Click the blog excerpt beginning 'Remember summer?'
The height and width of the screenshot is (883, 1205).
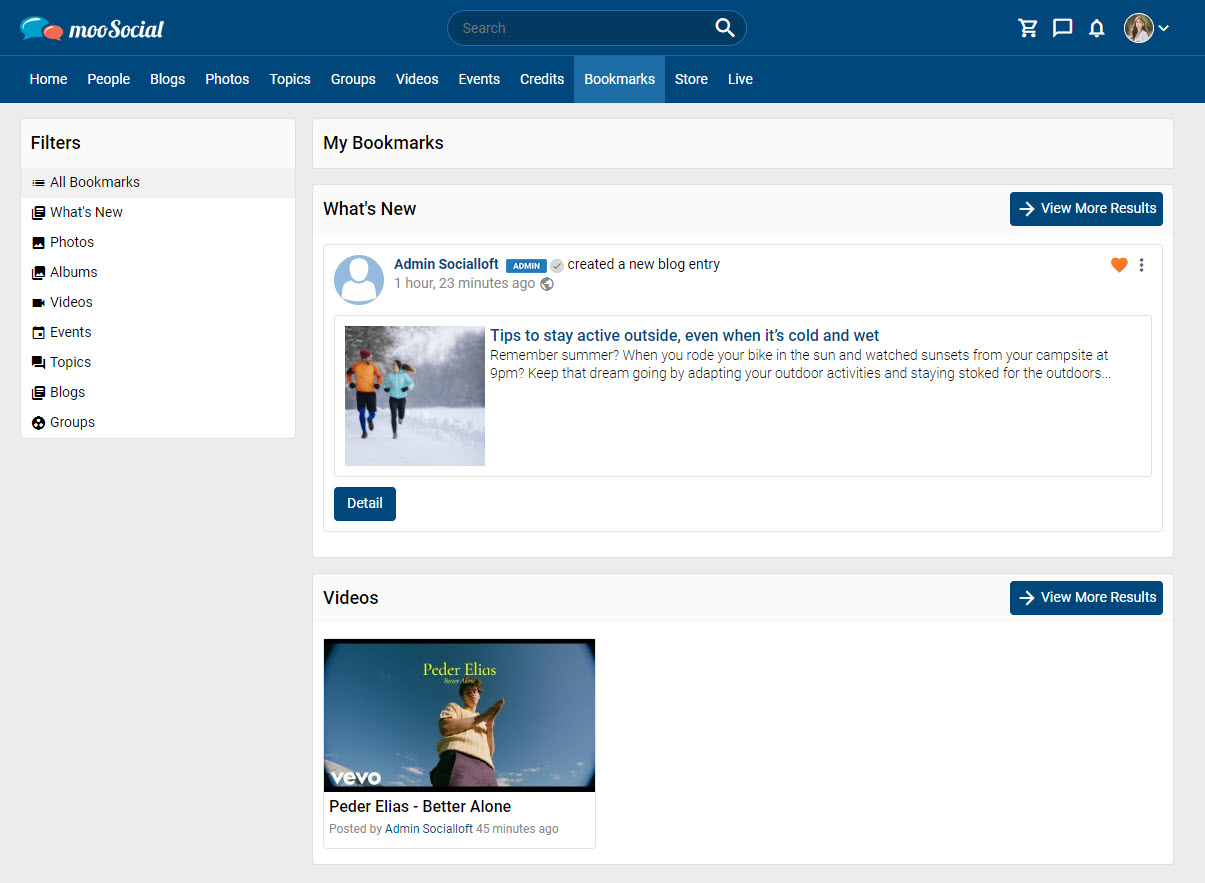799,364
